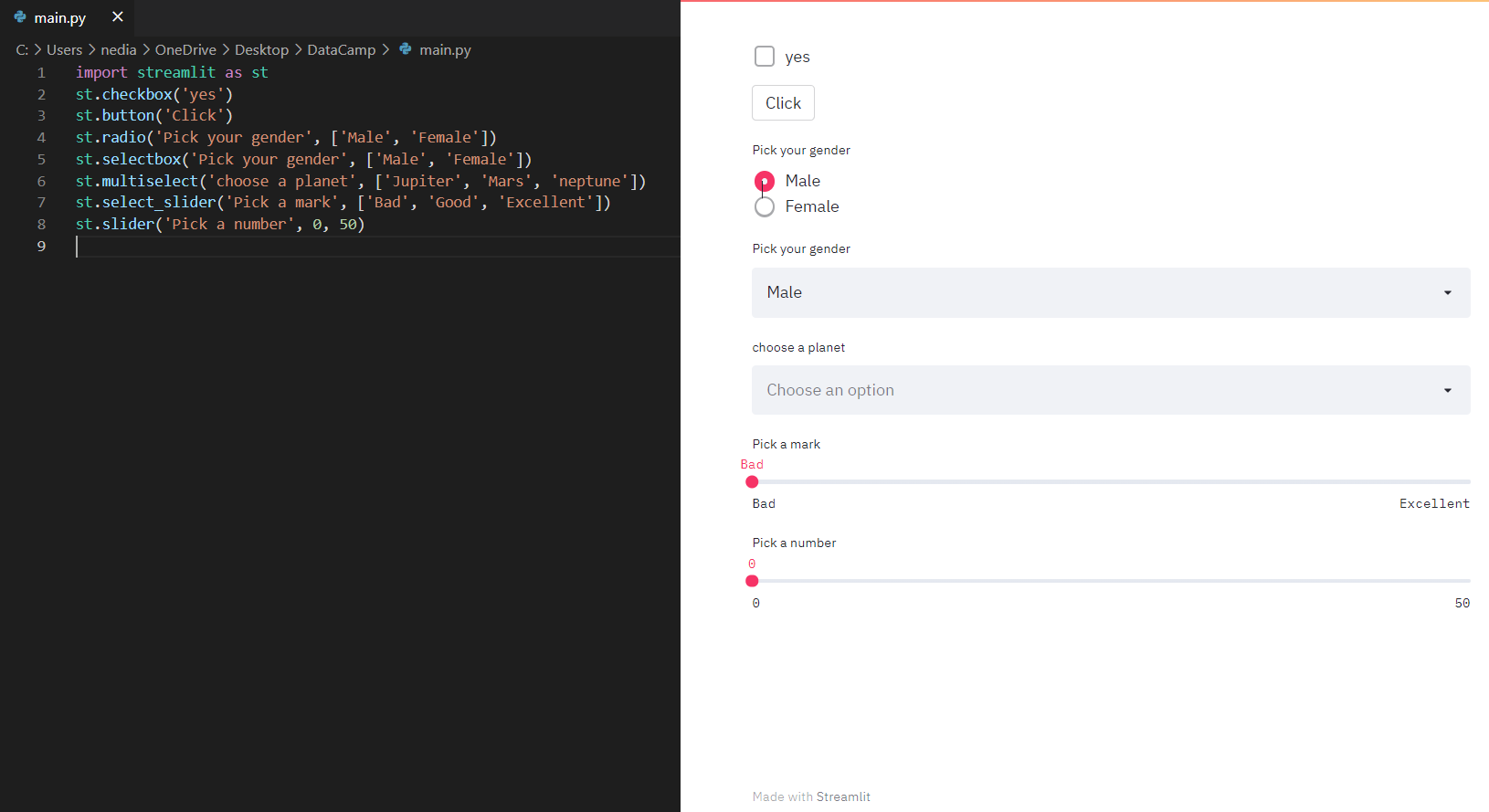Close the main.py tab
The height and width of the screenshot is (812, 1489).
pyautogui.click(x=117, y=17)
